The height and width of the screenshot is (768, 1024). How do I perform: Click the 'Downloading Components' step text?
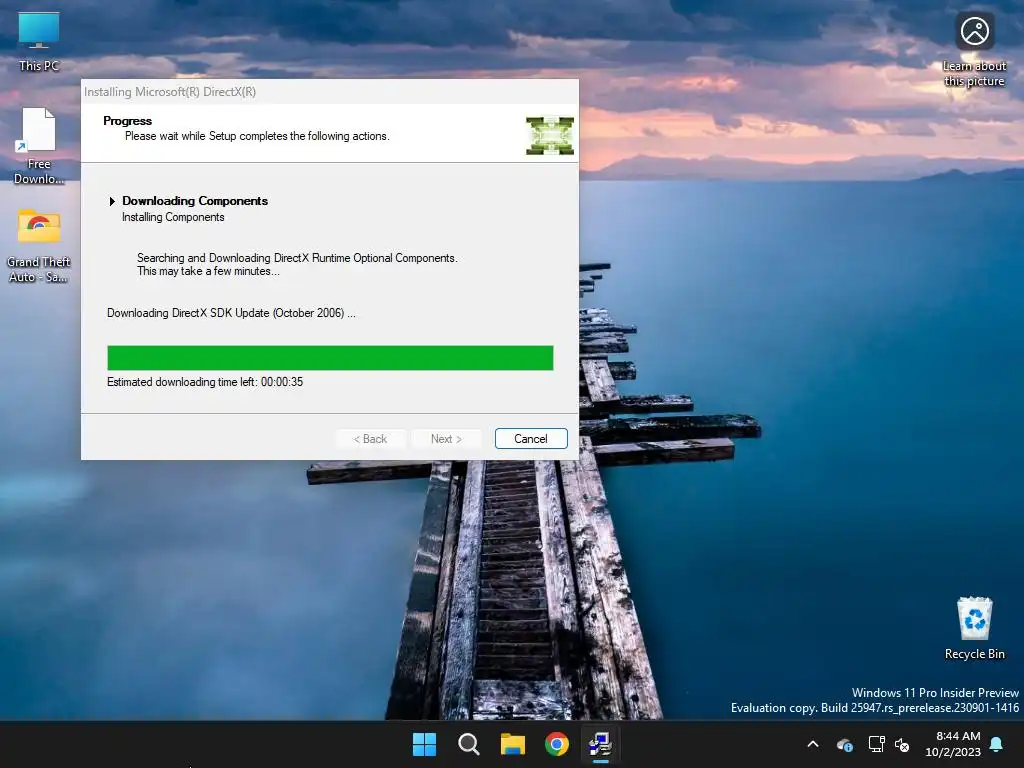[195, 201]
